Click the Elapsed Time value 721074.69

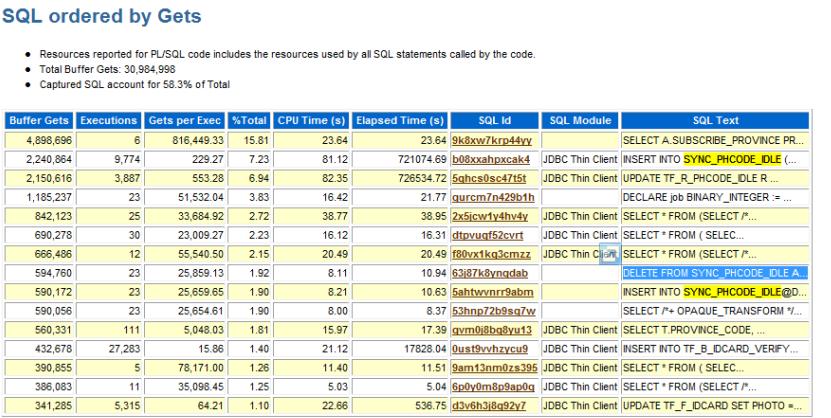[x=422, y=159]
